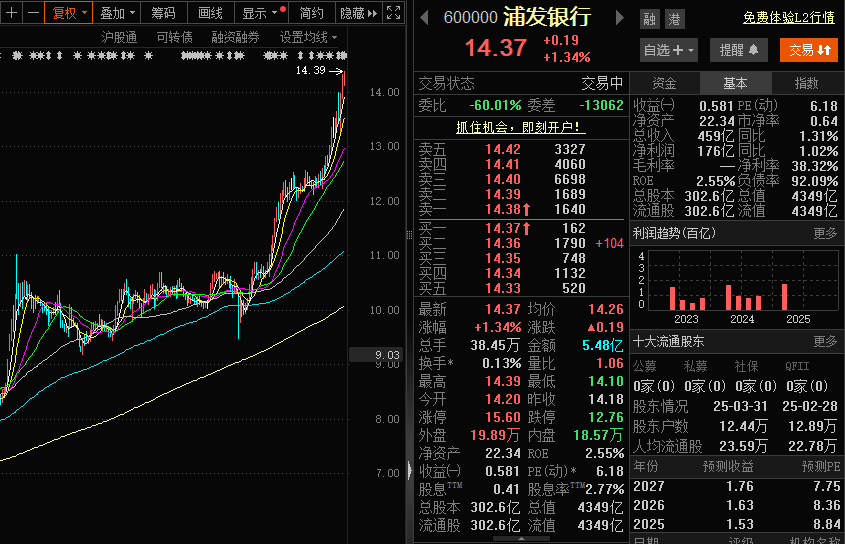Click the 股东户数 value 12.44万
Screen dimensions: 845x544
click(743, 426)
